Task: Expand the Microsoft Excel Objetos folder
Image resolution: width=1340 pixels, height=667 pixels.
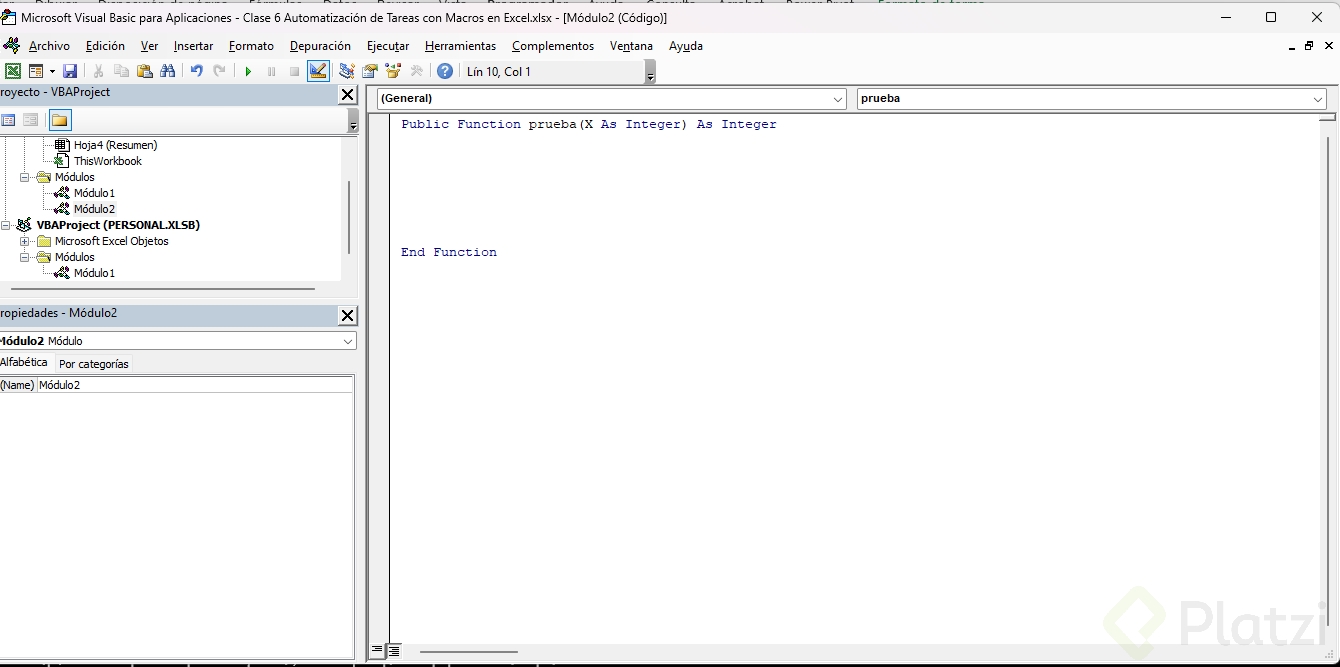Action: coord(25,241)
